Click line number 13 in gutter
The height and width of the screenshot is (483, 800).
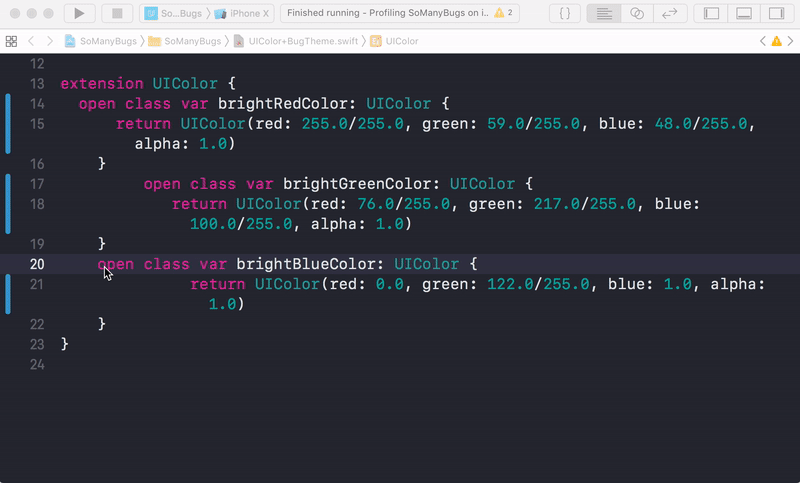37,84
